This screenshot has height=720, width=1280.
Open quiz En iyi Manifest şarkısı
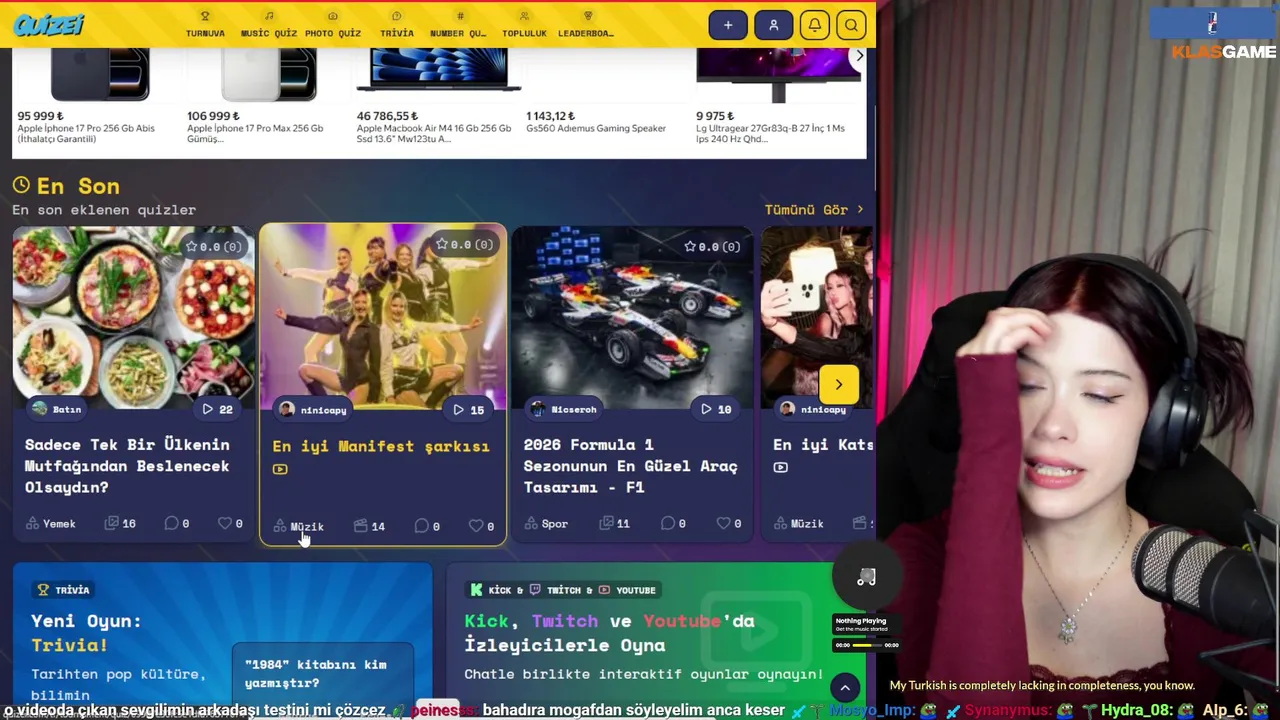381,446
